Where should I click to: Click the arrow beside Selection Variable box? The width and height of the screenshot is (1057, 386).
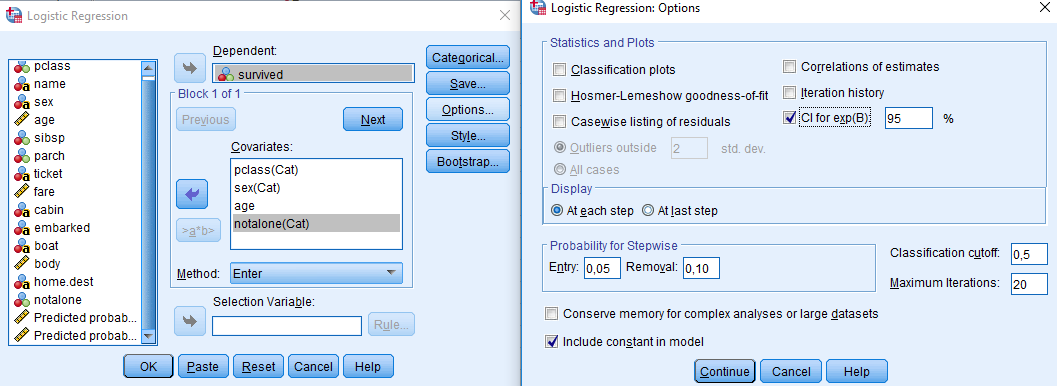click(189, 321)
